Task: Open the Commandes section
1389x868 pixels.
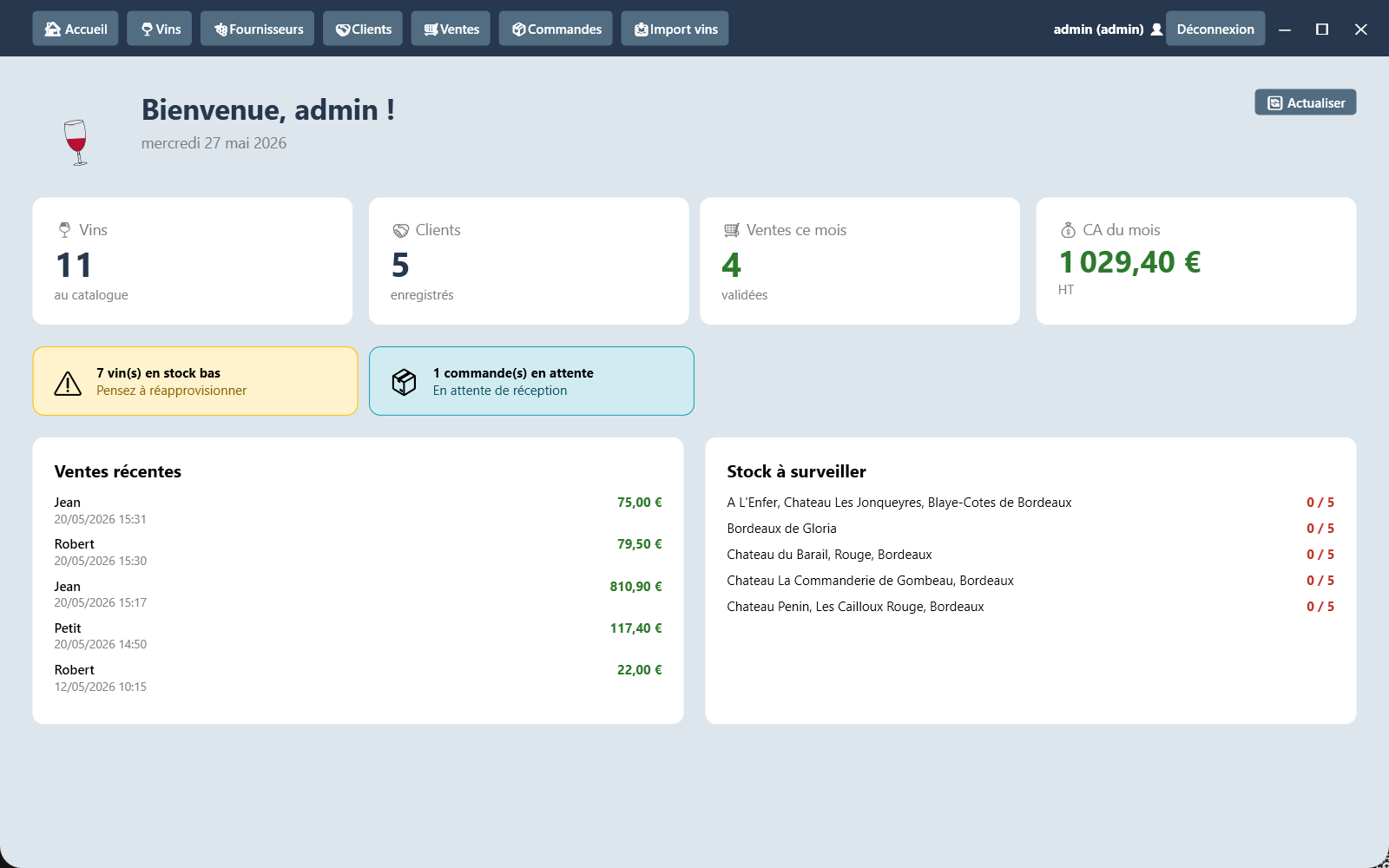Action: click(556, 29)
